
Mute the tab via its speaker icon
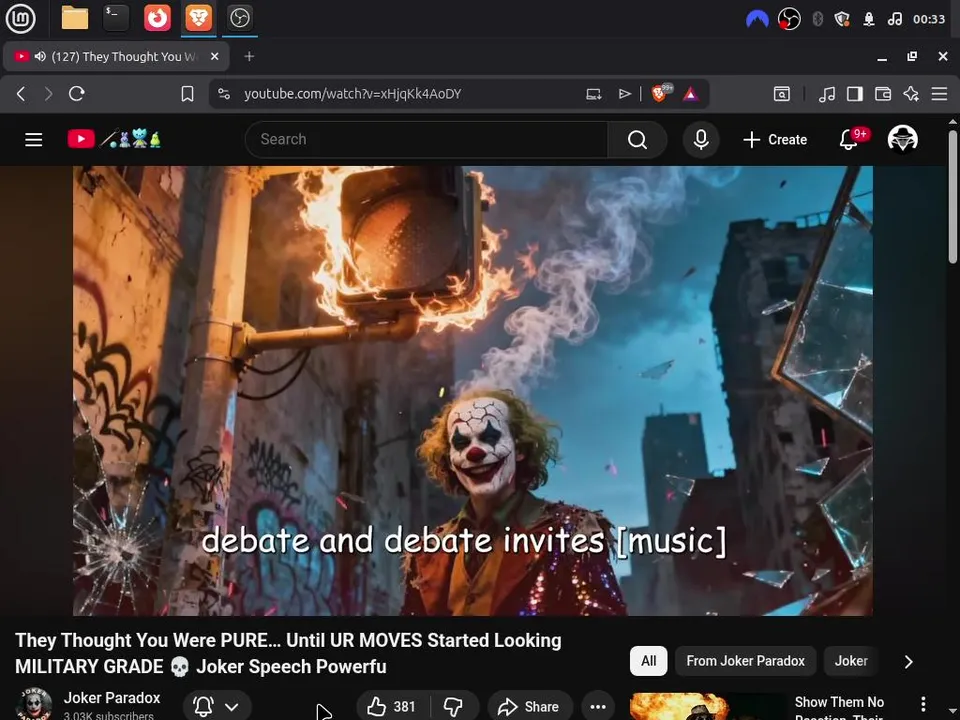40,56
